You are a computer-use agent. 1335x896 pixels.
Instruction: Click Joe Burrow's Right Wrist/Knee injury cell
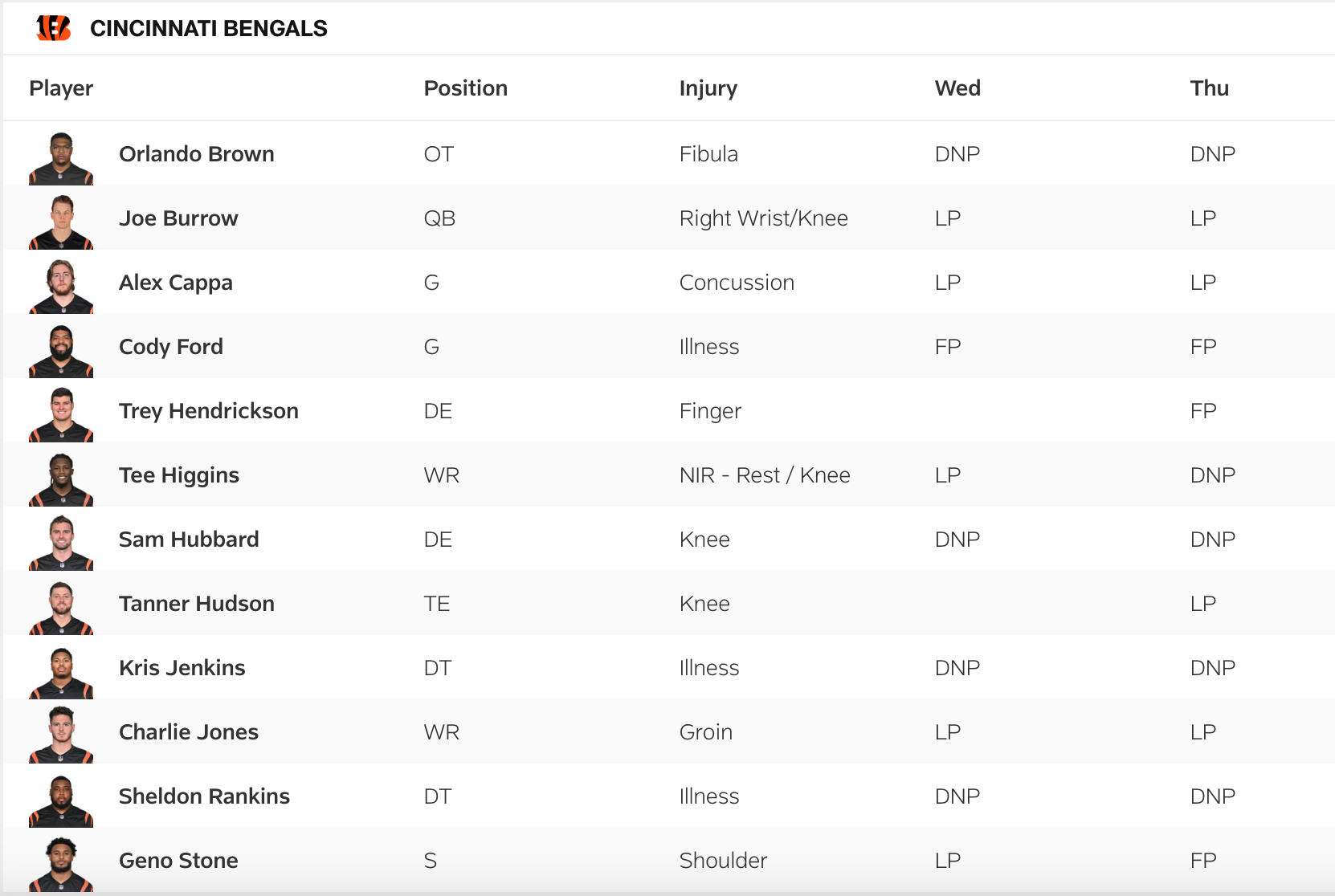(763, 218)
